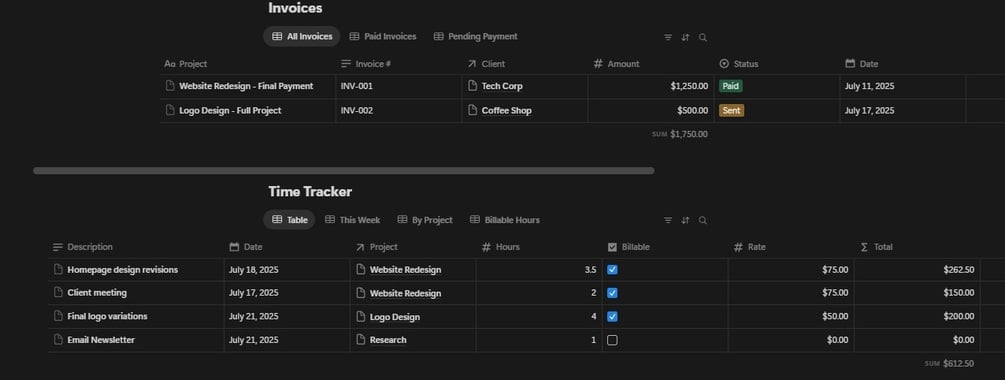Click the Time Tracker section title

(x=310, y=192)
